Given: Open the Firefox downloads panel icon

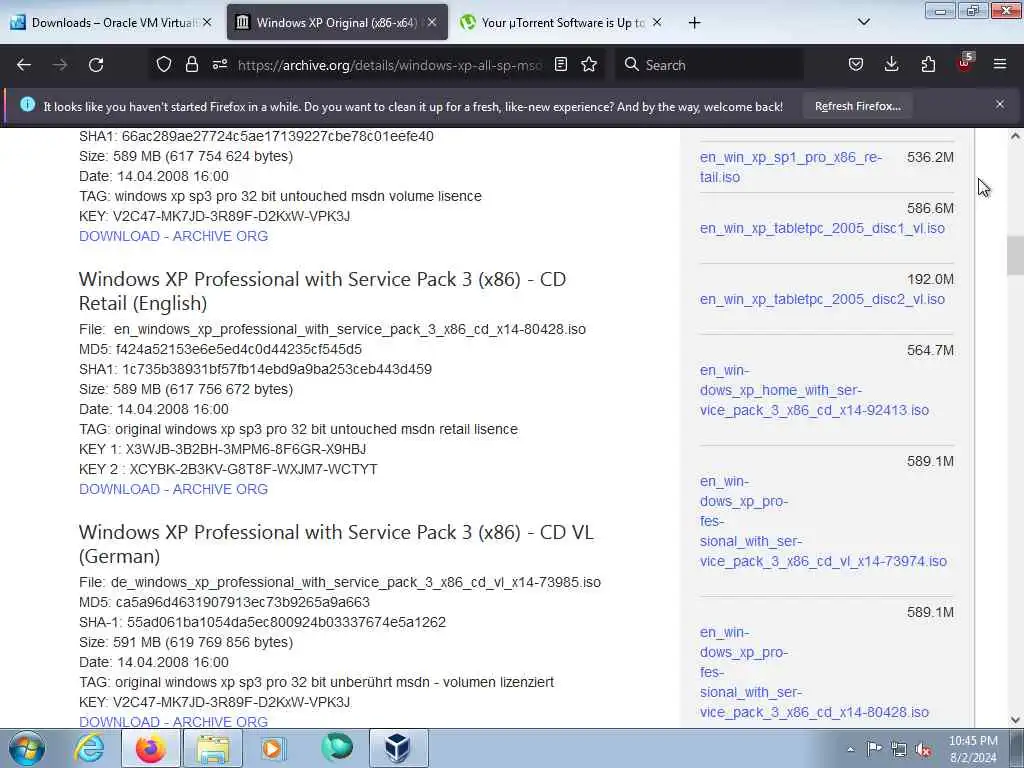Looking at the screenshot, I should click(x=891, y=65).
